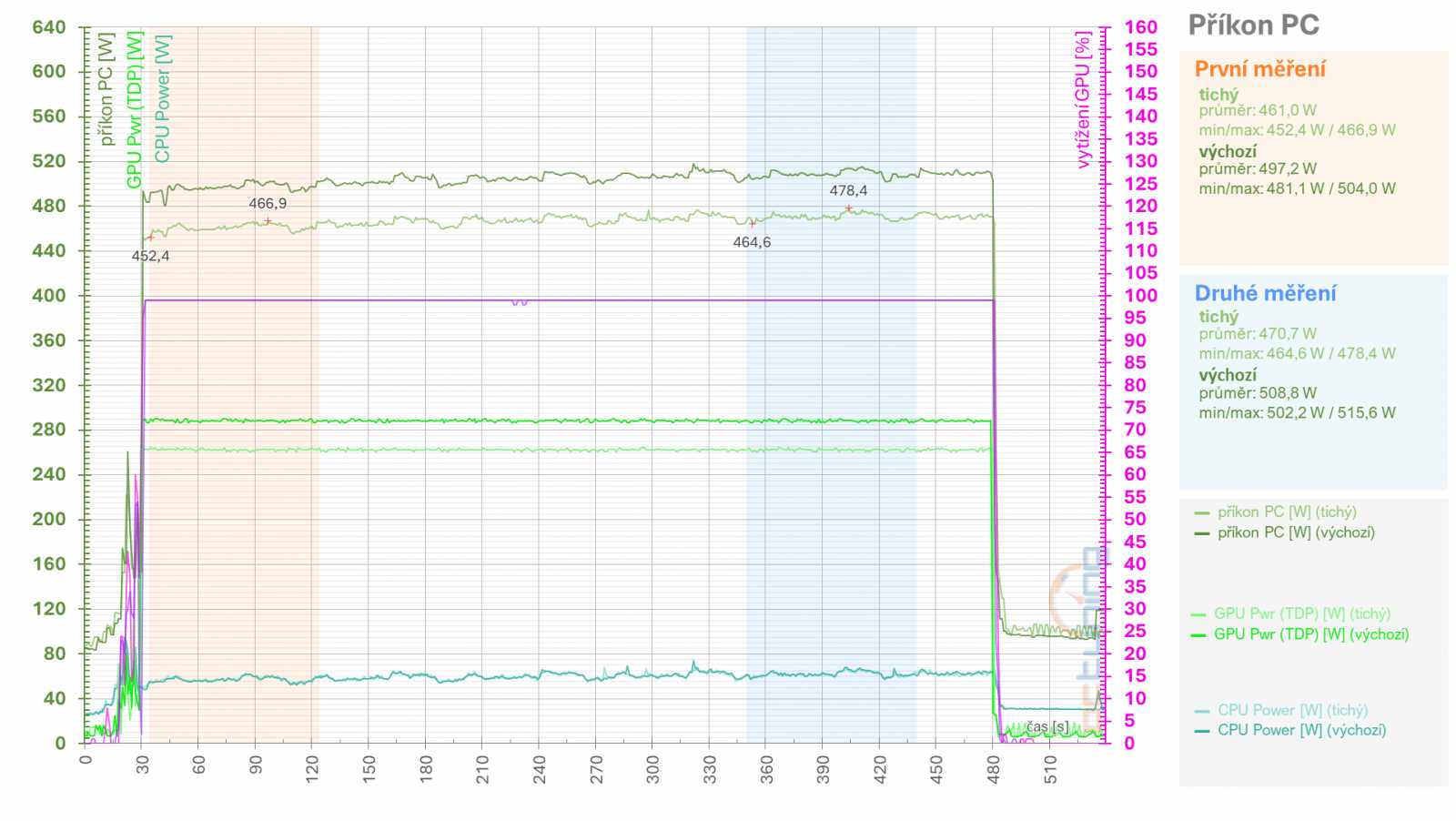This screenshot has height=821, width=1456.
Task: Click the 452,4 minimum data label
Action: click(x=150, y=257)
